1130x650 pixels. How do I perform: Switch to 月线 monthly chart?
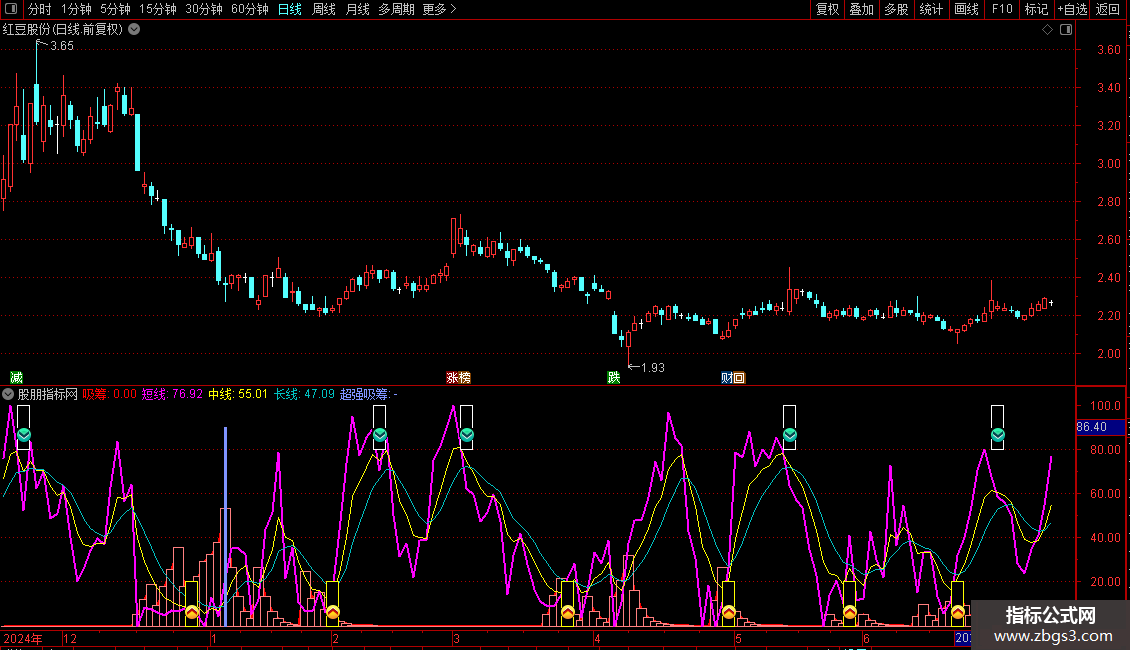point(357,9)
